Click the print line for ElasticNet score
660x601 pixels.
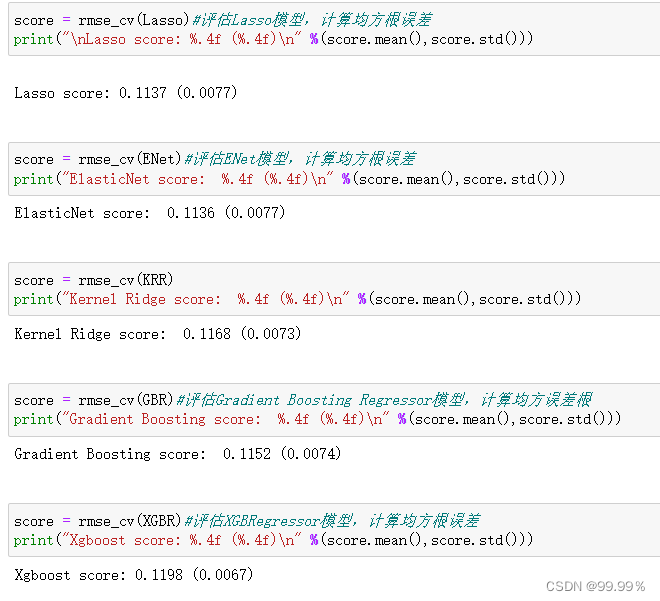coord(289,179)
